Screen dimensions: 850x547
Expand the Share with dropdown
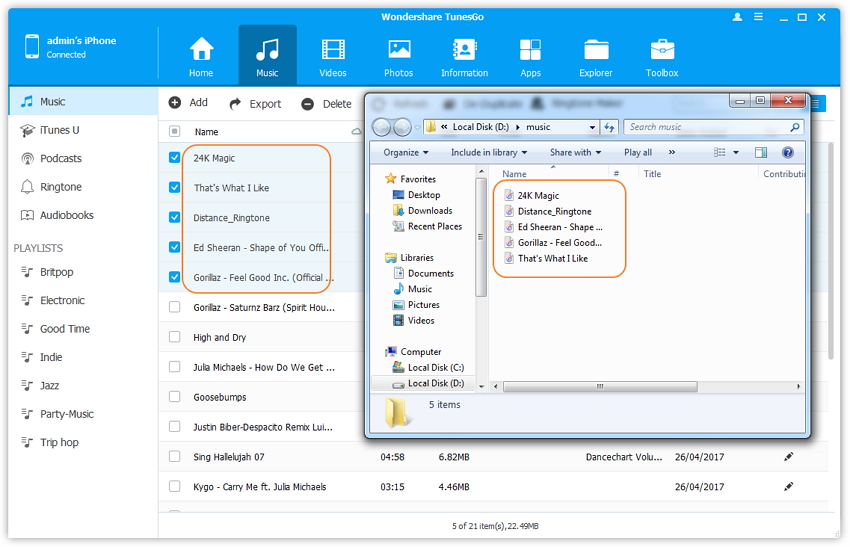[576, 153]
